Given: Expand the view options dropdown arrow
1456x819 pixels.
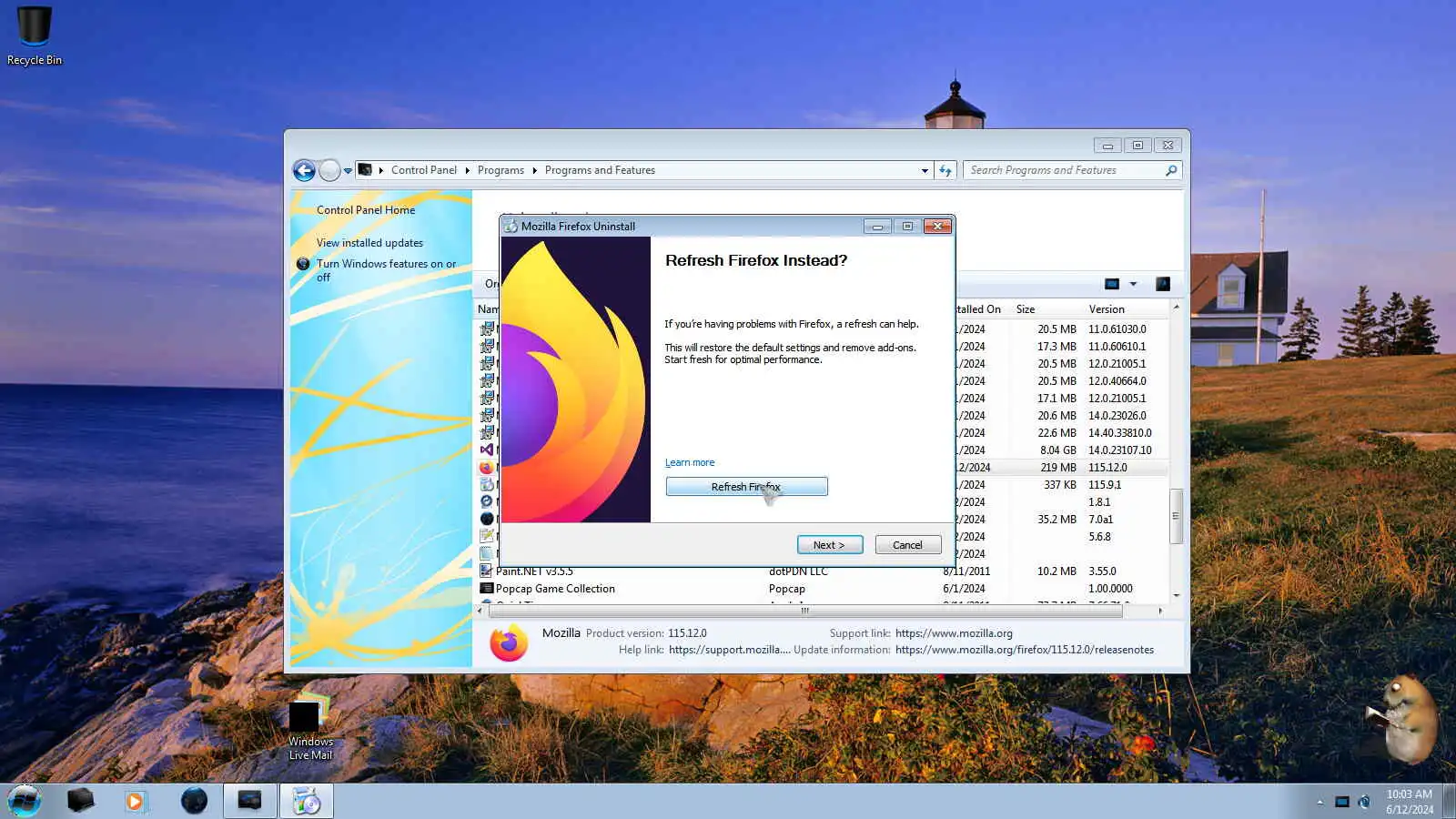Looking at the screenshot, I should tap(1133, 284).
